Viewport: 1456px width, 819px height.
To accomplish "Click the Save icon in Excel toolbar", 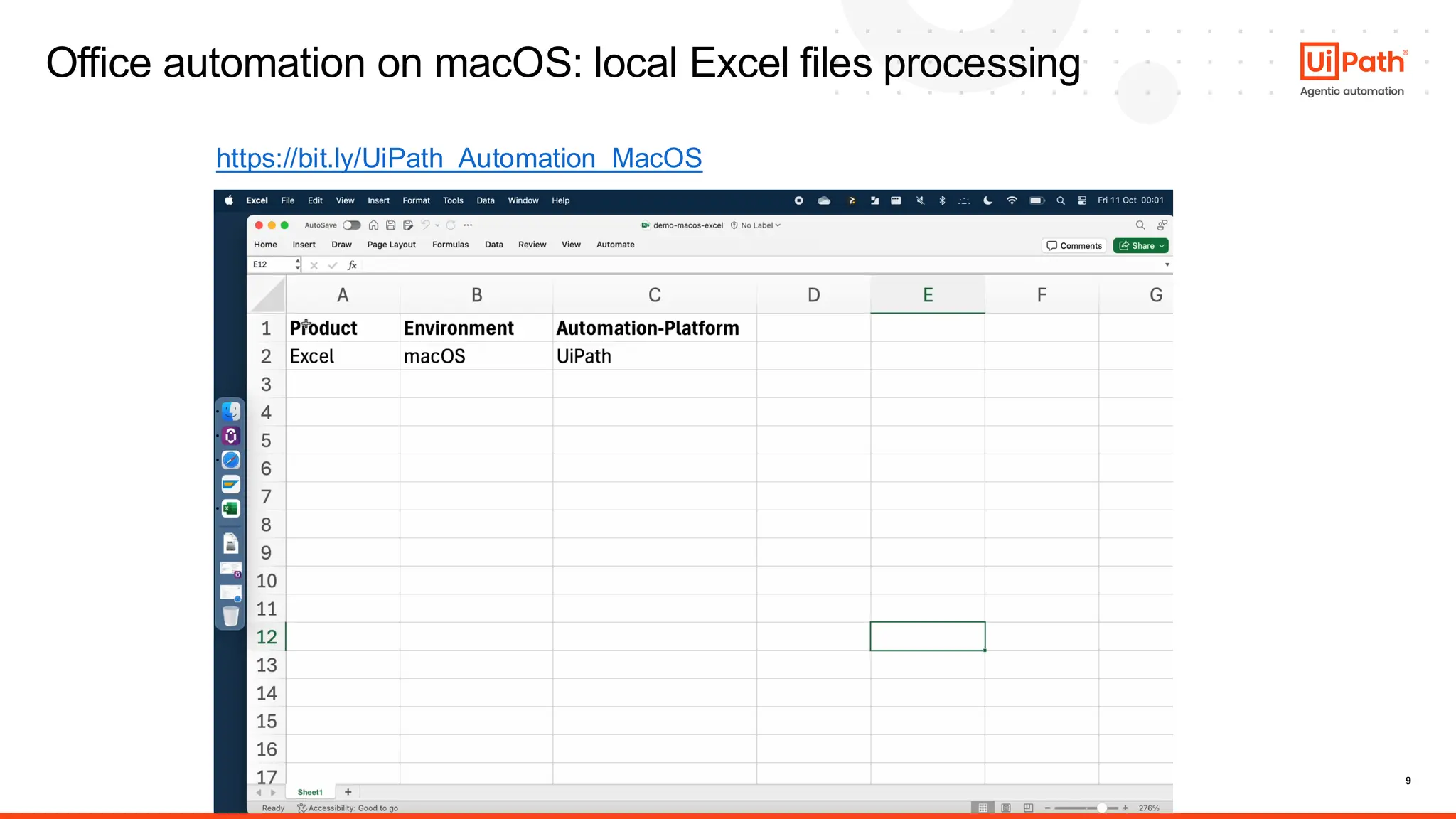I will (x=390, y=225).
